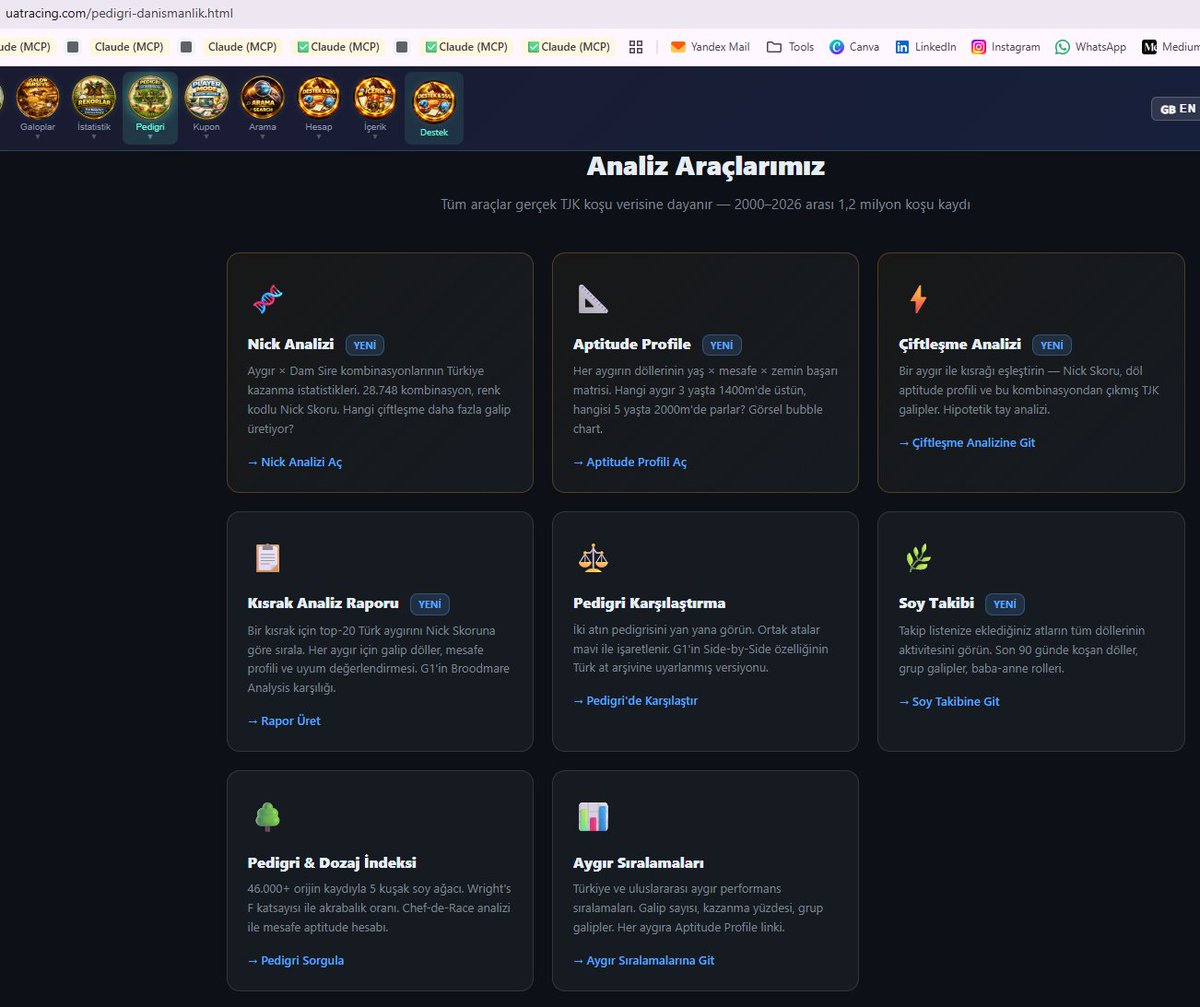
Task: Click the Rapor Üret link
Action: pyautogui.click(x=284, y=721)
